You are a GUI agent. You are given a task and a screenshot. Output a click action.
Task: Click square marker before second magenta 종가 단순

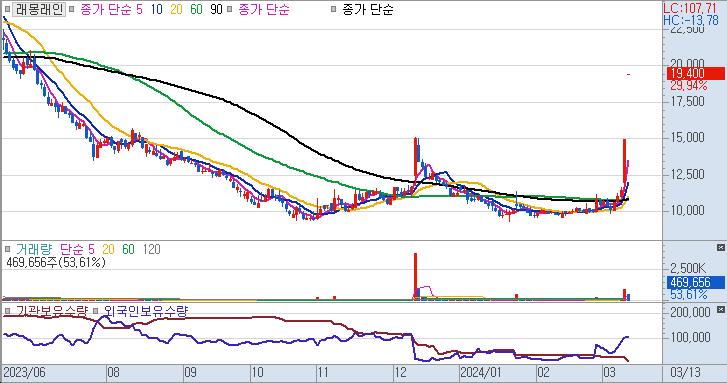click(x=229, y=9)
